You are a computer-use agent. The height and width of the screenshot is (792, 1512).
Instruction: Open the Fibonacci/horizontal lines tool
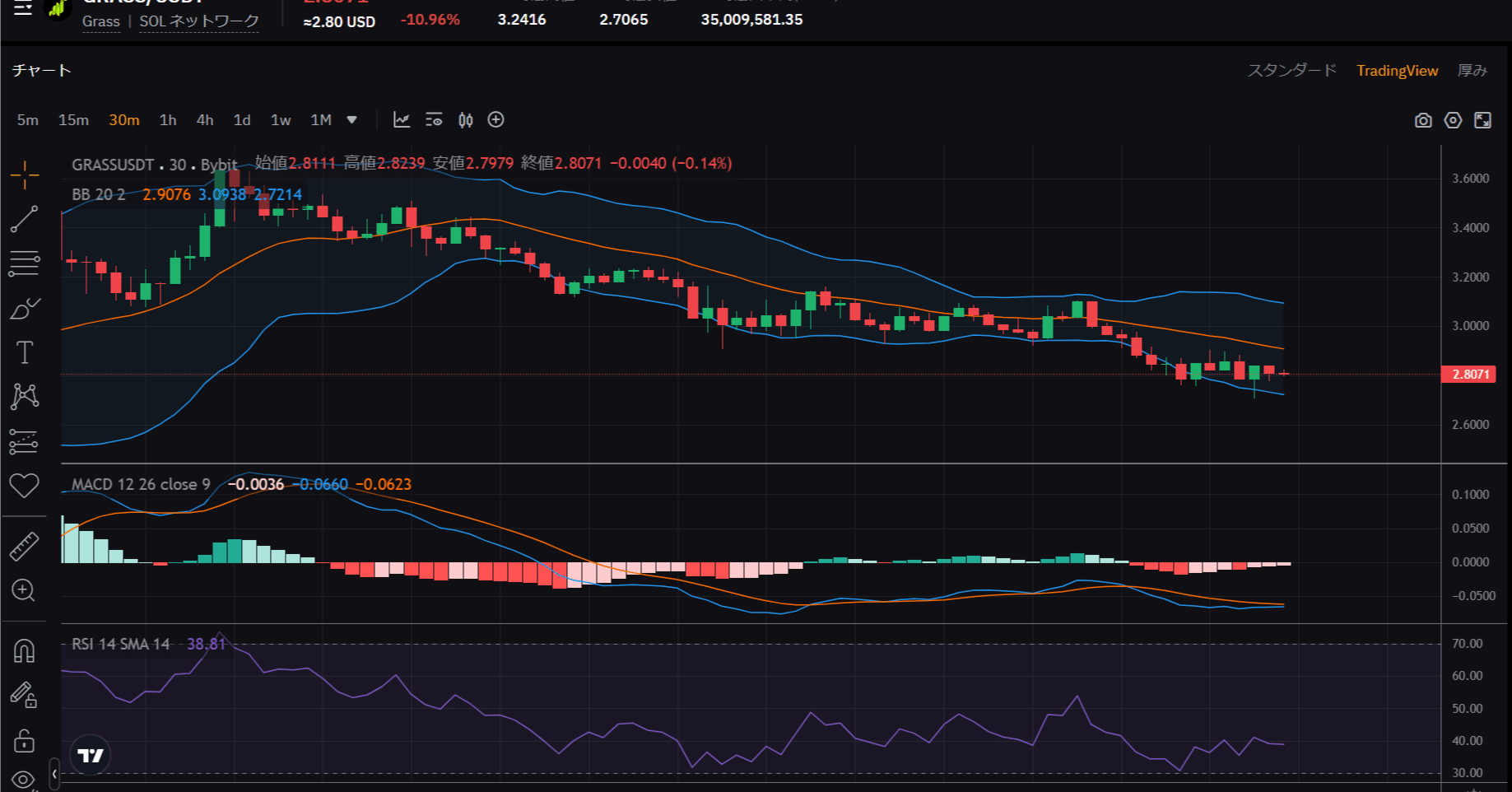(x=25, y=263)
